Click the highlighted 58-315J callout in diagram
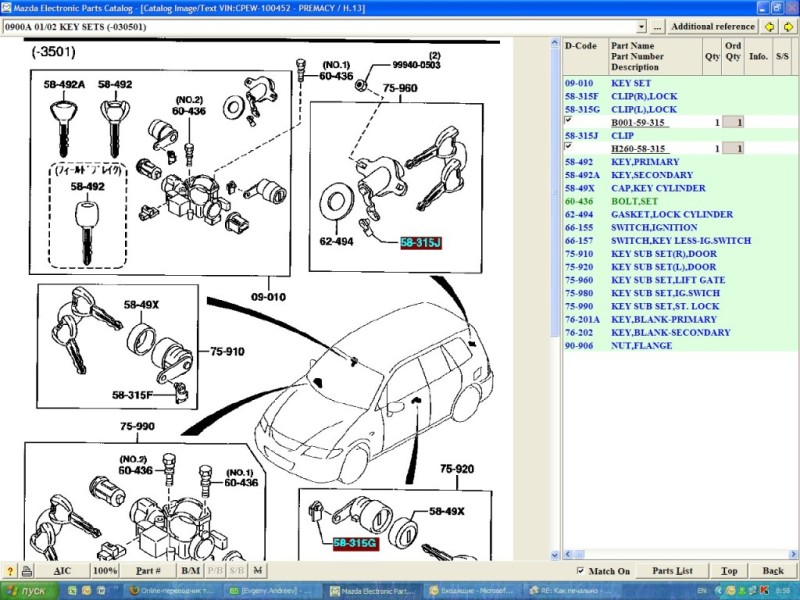Image resolution: width=800 pixels, height=600 pixels. (420, 243)
